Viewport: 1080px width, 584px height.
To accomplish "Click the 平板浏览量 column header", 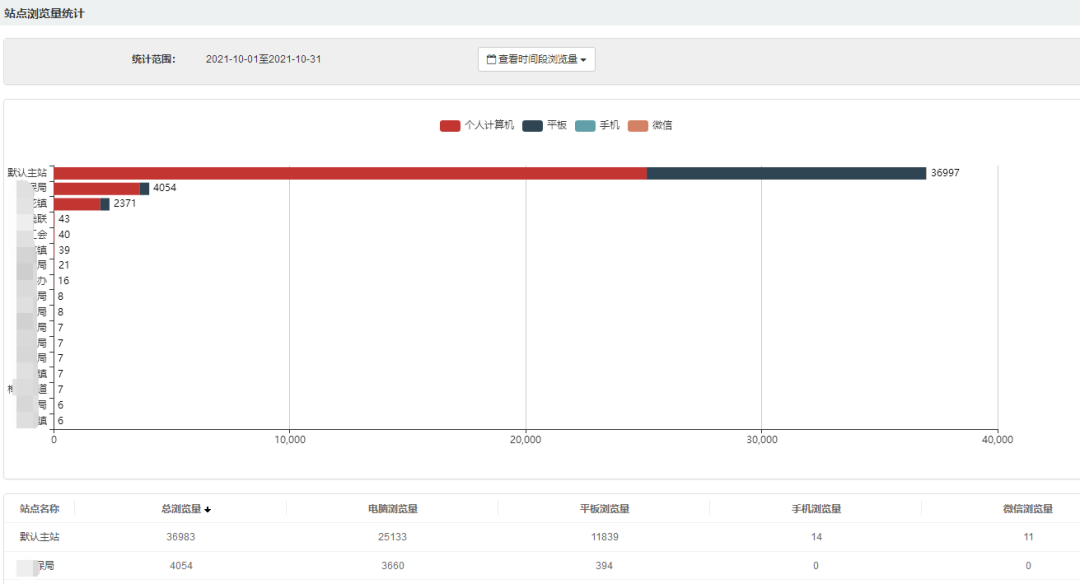I will (604, 509).
